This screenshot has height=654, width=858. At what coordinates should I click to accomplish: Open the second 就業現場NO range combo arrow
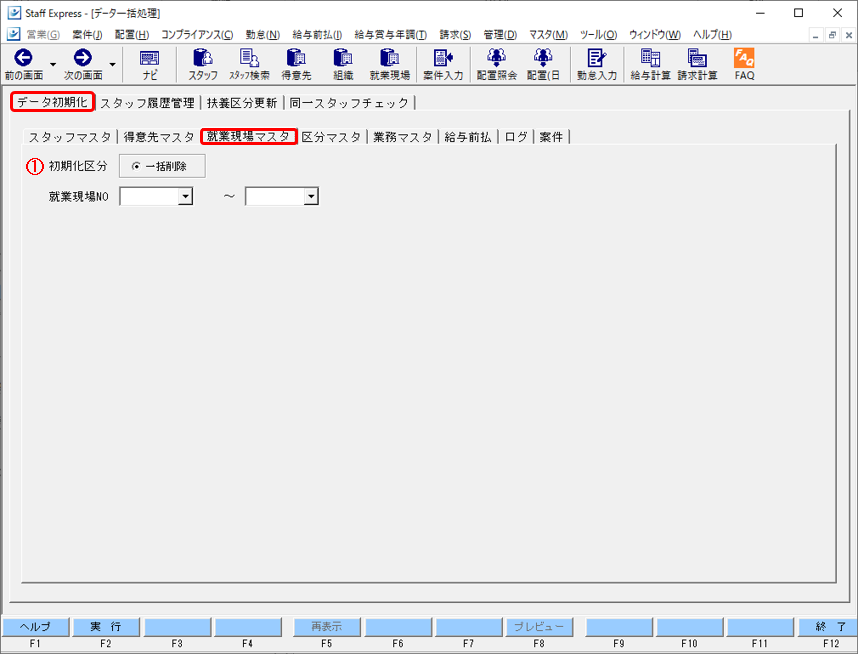click(x=311, y=196)
